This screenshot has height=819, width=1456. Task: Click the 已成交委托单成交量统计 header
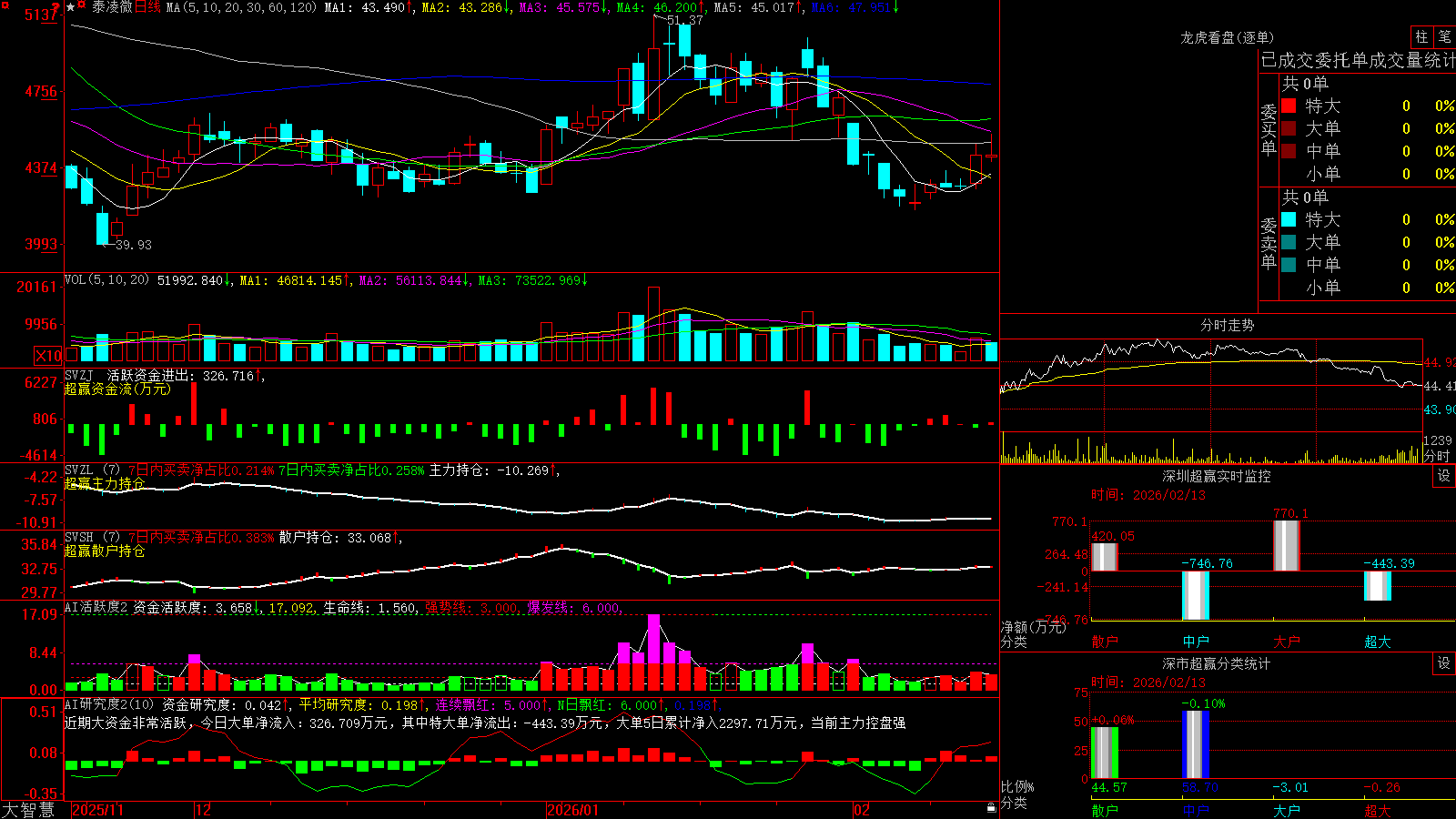[1358, 60]
